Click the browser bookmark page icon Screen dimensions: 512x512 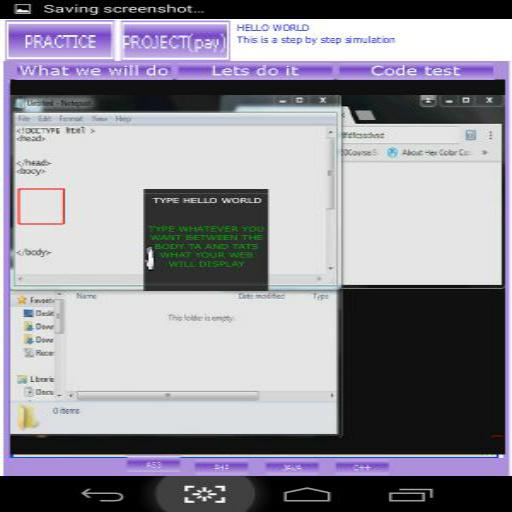click(470, 135)
